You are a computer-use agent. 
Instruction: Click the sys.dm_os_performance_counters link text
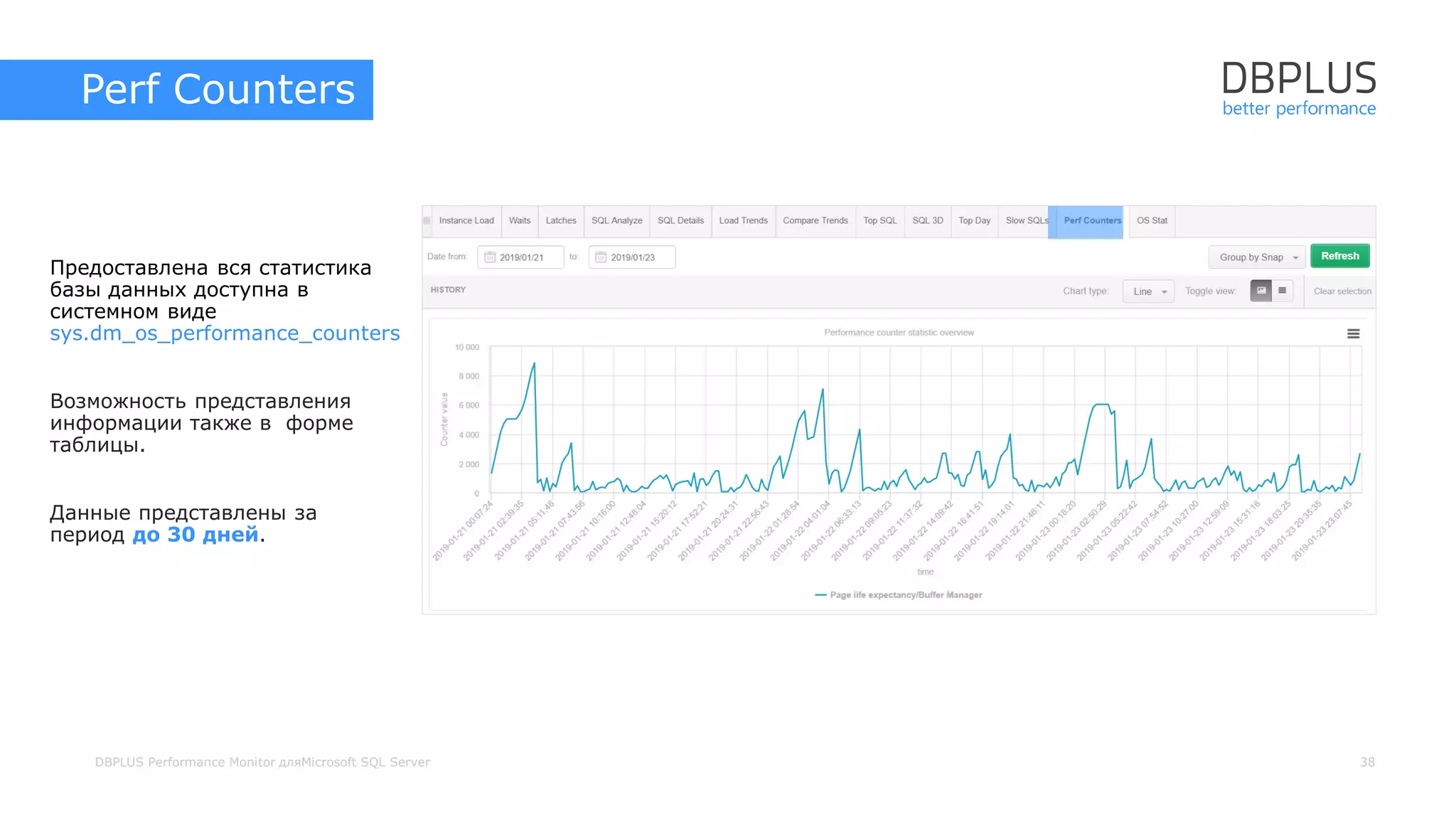click(225, 333)
